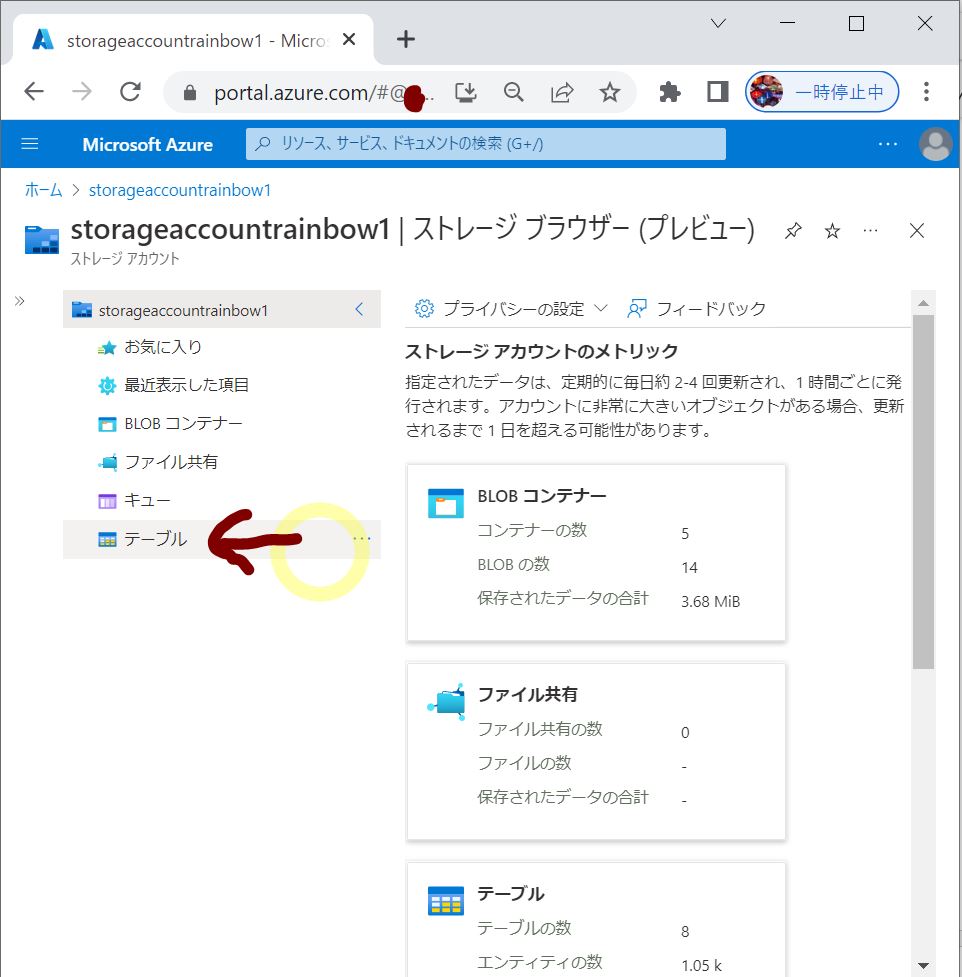The image size is (962, 977).
Task: Click the ホーム breadcrumb link
Action: [44, 190]
